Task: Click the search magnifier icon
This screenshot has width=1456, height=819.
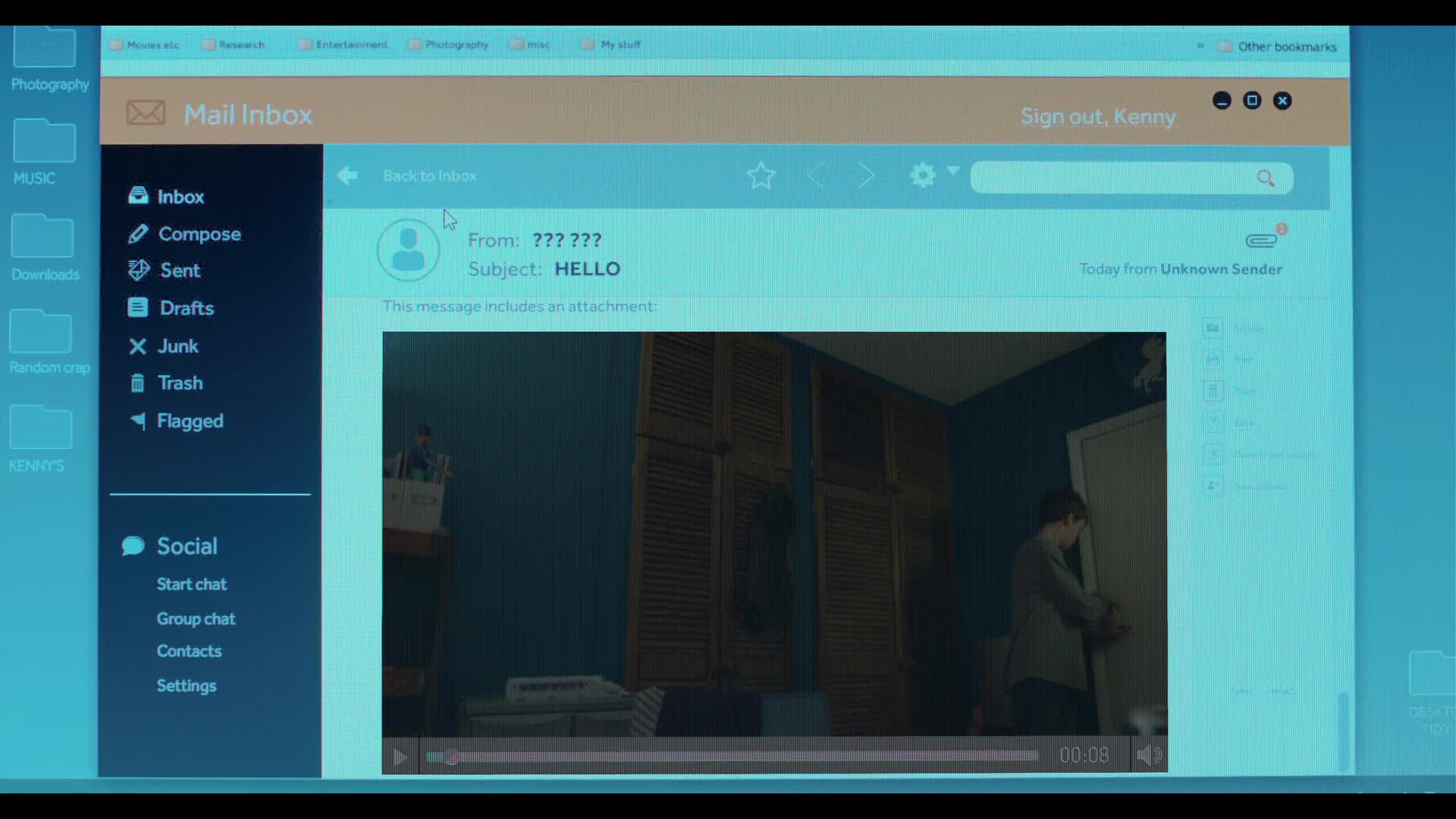Action: [x=1266, y=178]
